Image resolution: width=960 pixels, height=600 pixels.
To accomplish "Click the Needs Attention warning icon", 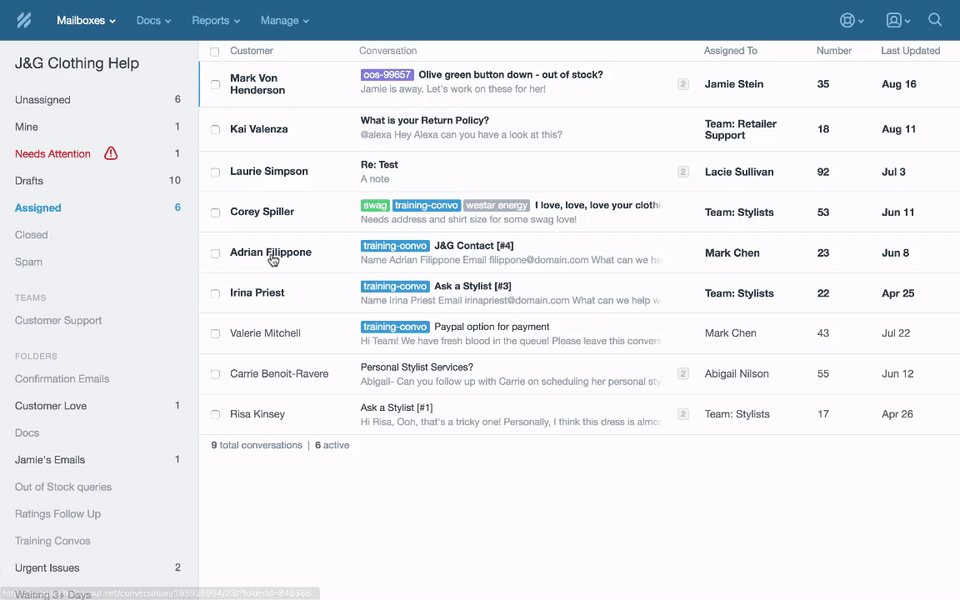I will point(111,154).
